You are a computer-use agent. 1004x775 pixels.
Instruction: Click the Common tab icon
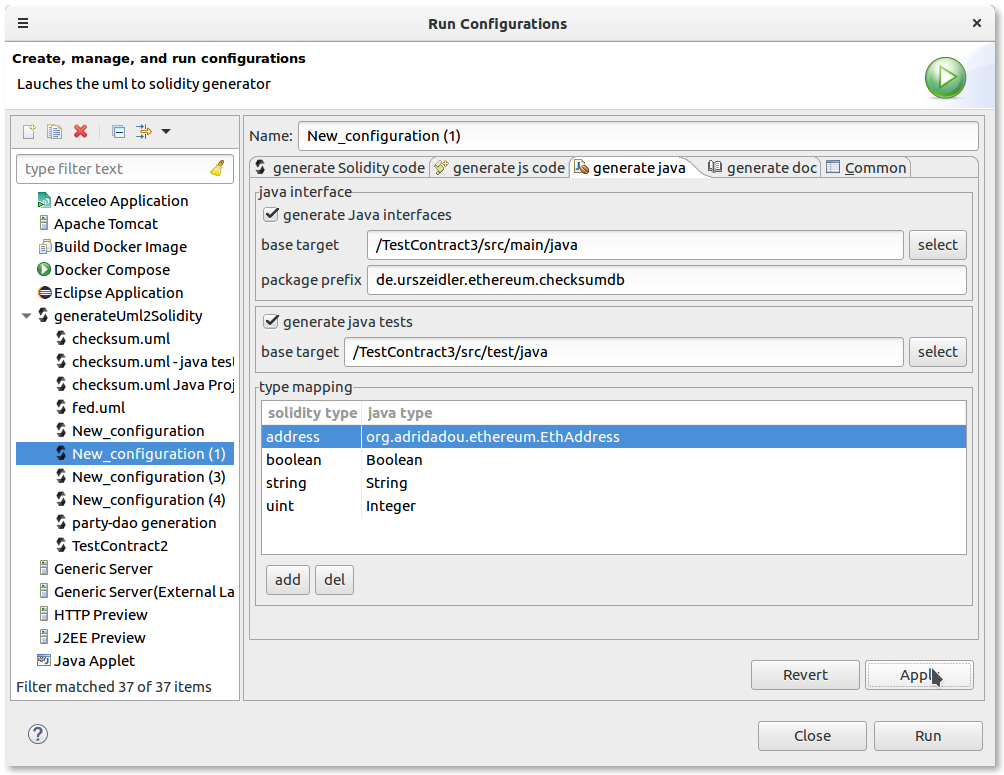tap(832, 167)
